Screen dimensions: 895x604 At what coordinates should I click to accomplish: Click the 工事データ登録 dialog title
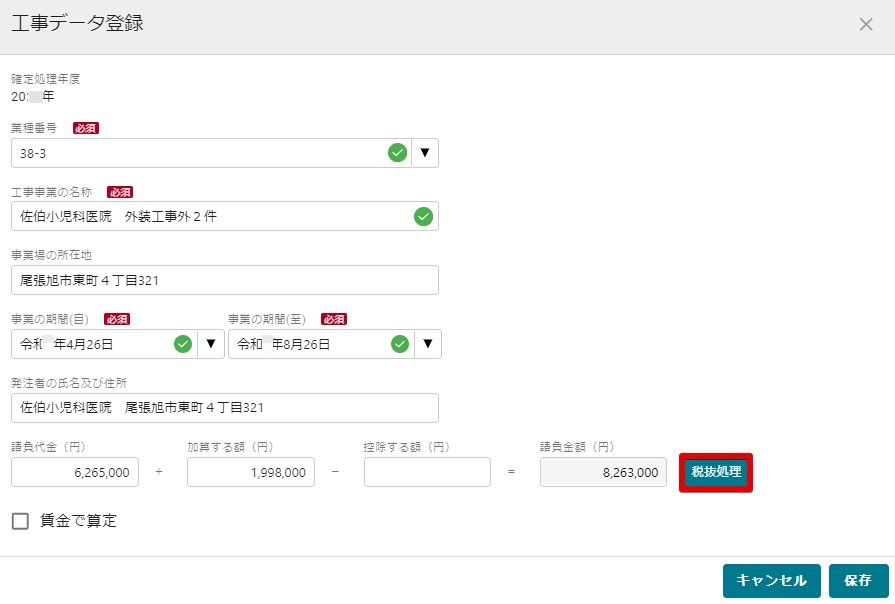78,23
